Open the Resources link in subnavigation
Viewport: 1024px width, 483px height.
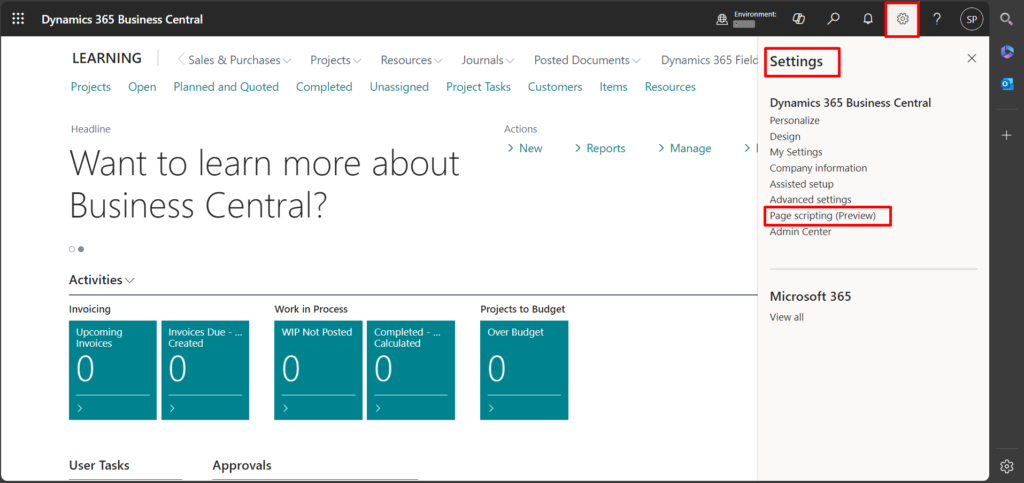pyautogui.click(x=670, y=87)
